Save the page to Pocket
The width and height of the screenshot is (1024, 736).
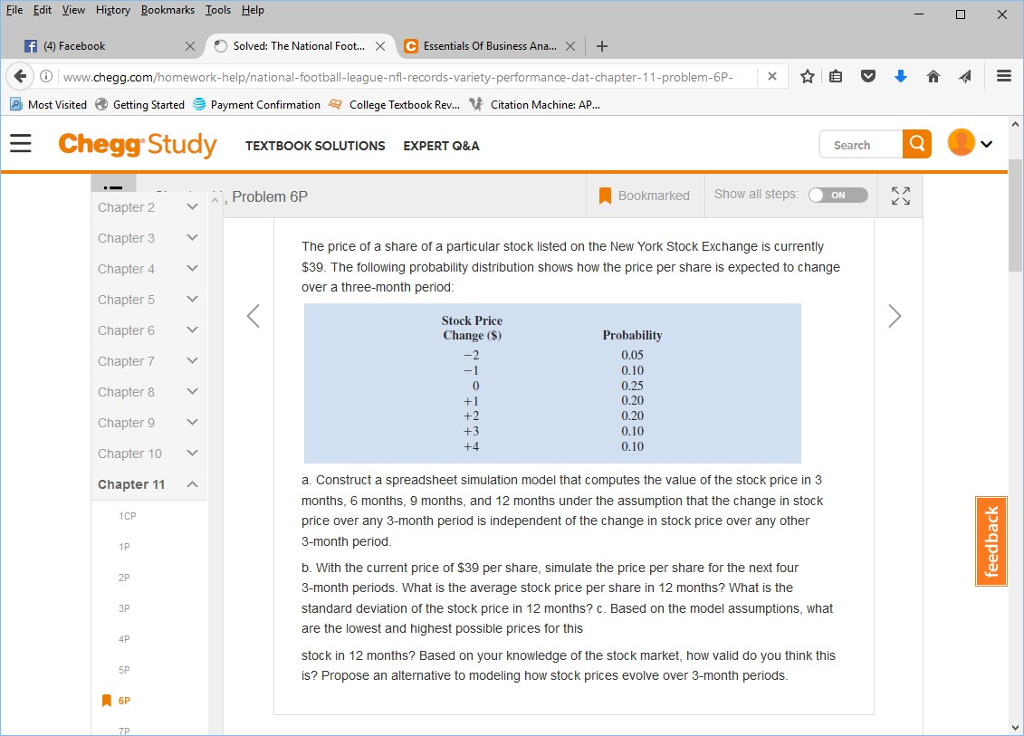(x=868, y=75)
